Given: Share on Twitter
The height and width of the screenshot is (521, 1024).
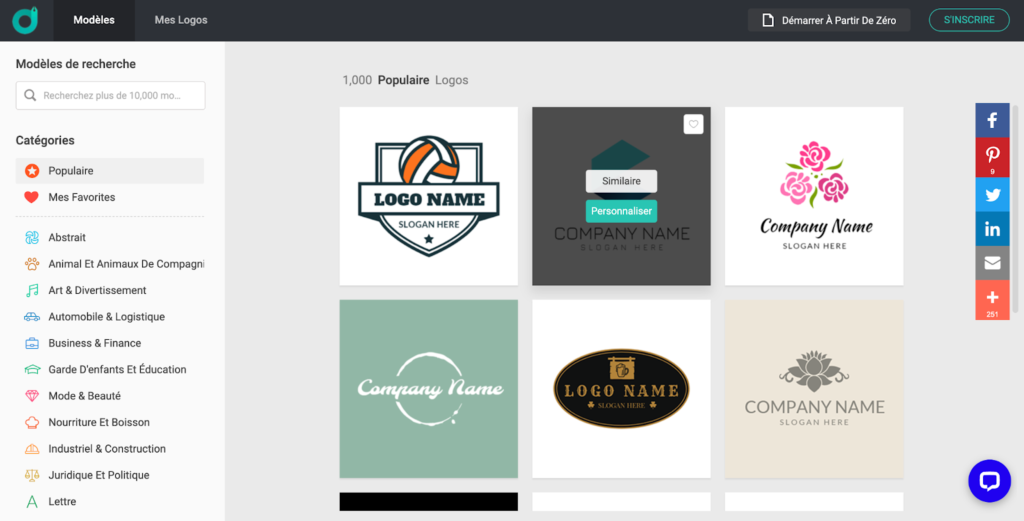Looking at the screenshot, I should coord(992,195).
